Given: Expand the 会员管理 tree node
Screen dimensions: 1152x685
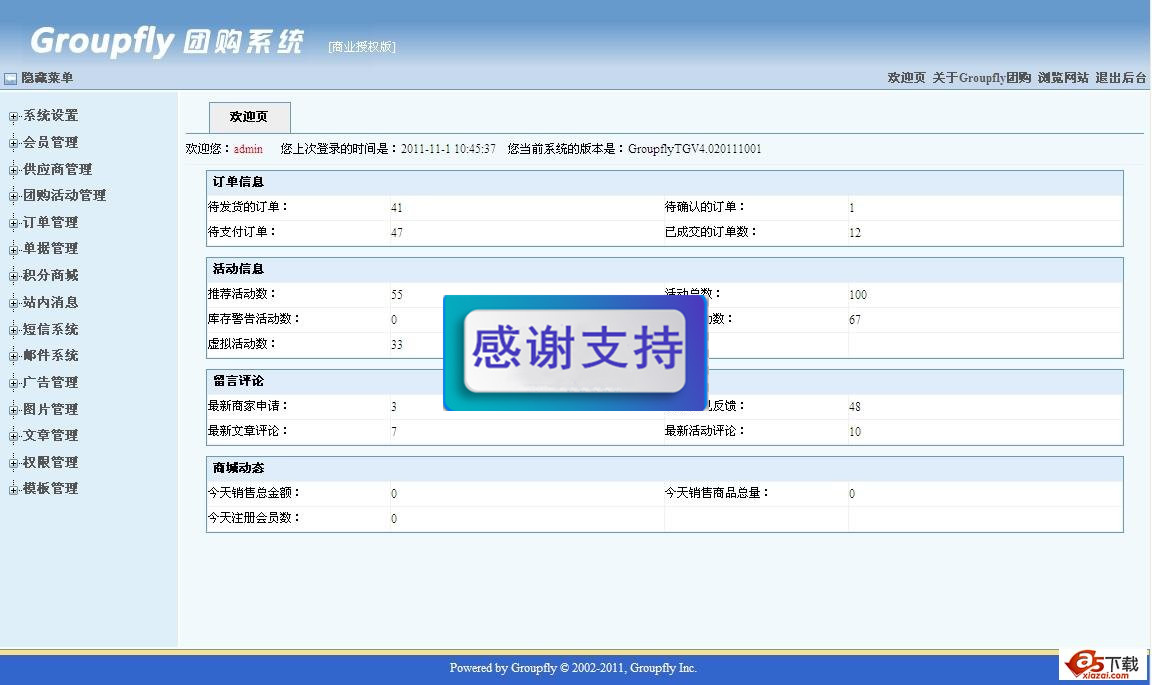Looking at the screenshot, I should [13, 143].
